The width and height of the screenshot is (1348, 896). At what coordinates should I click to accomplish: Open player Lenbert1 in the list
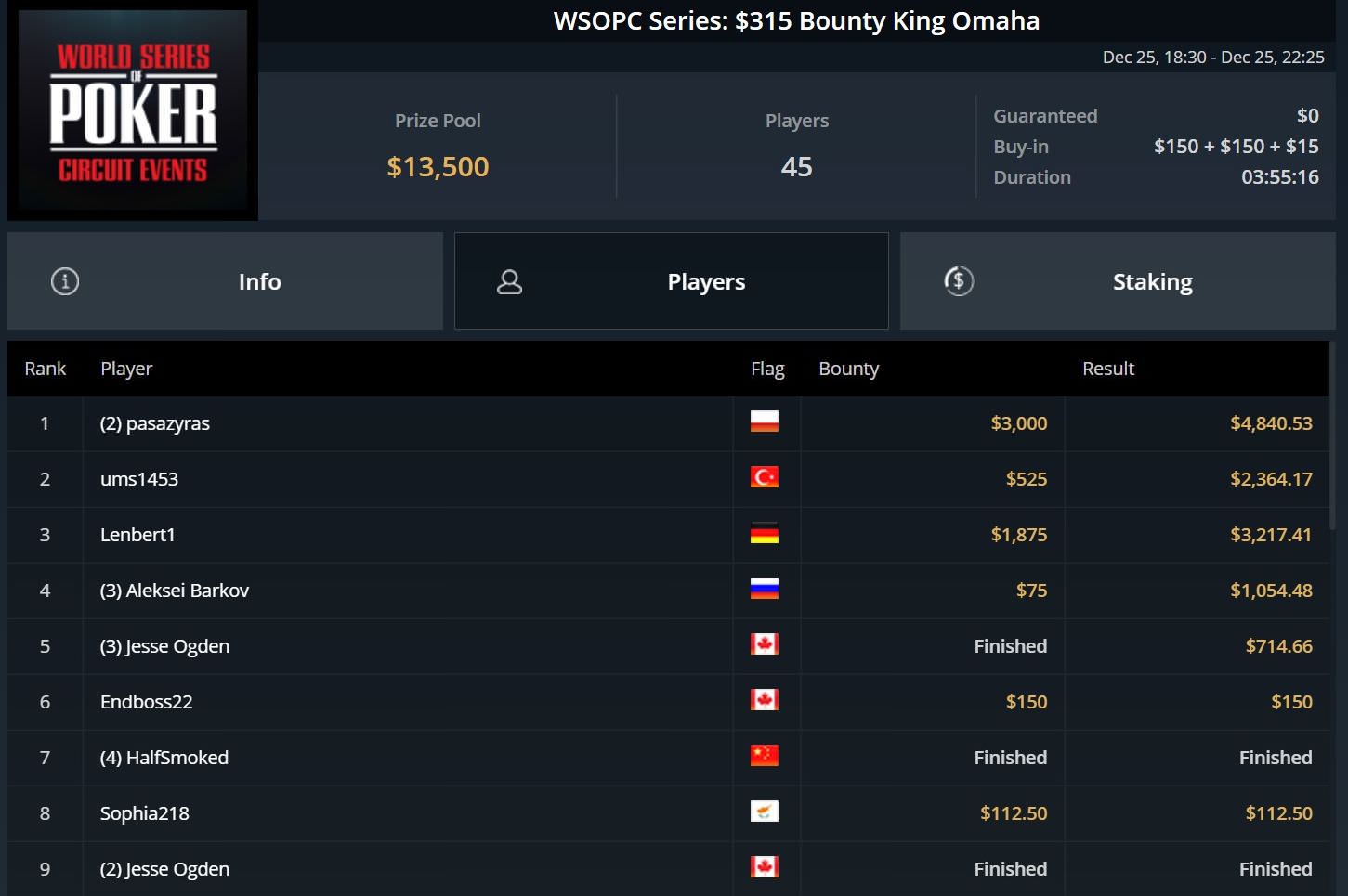tap(137, 535)
